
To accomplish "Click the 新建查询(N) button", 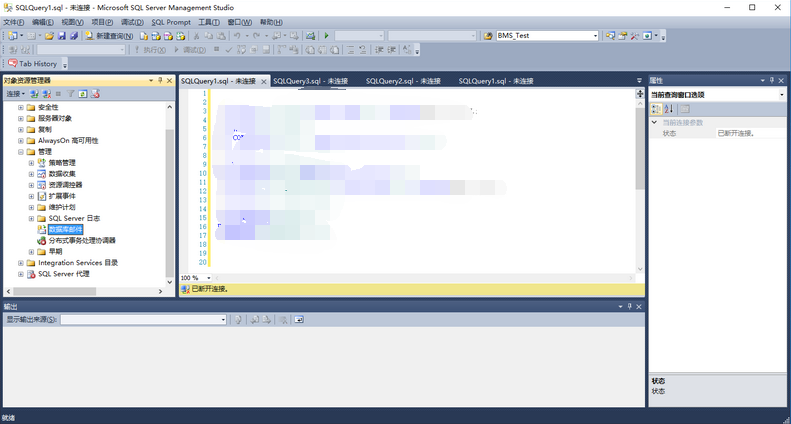I will (x=109, y=36).
